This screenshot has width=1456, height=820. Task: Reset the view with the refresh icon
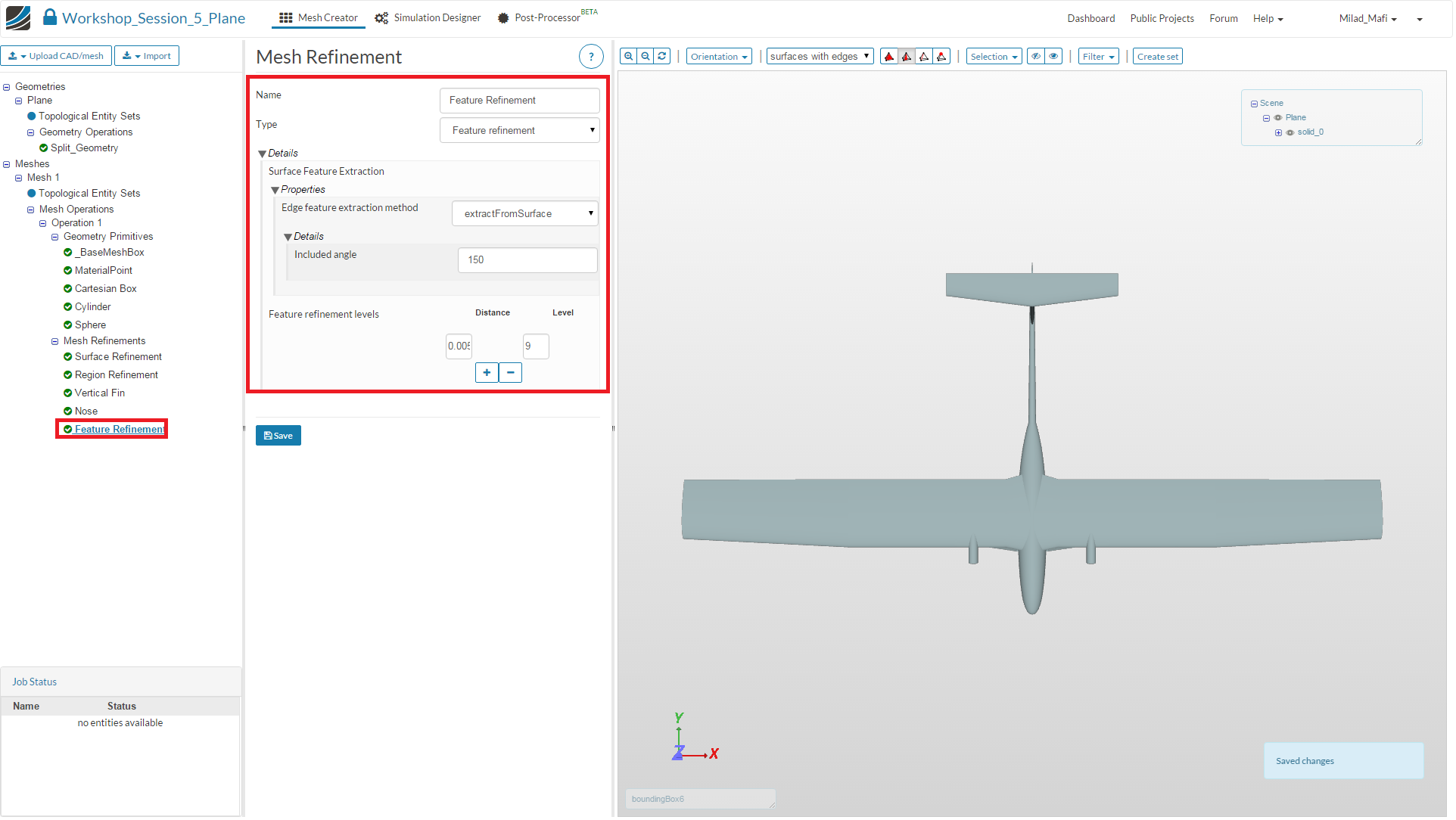[663, 57]
